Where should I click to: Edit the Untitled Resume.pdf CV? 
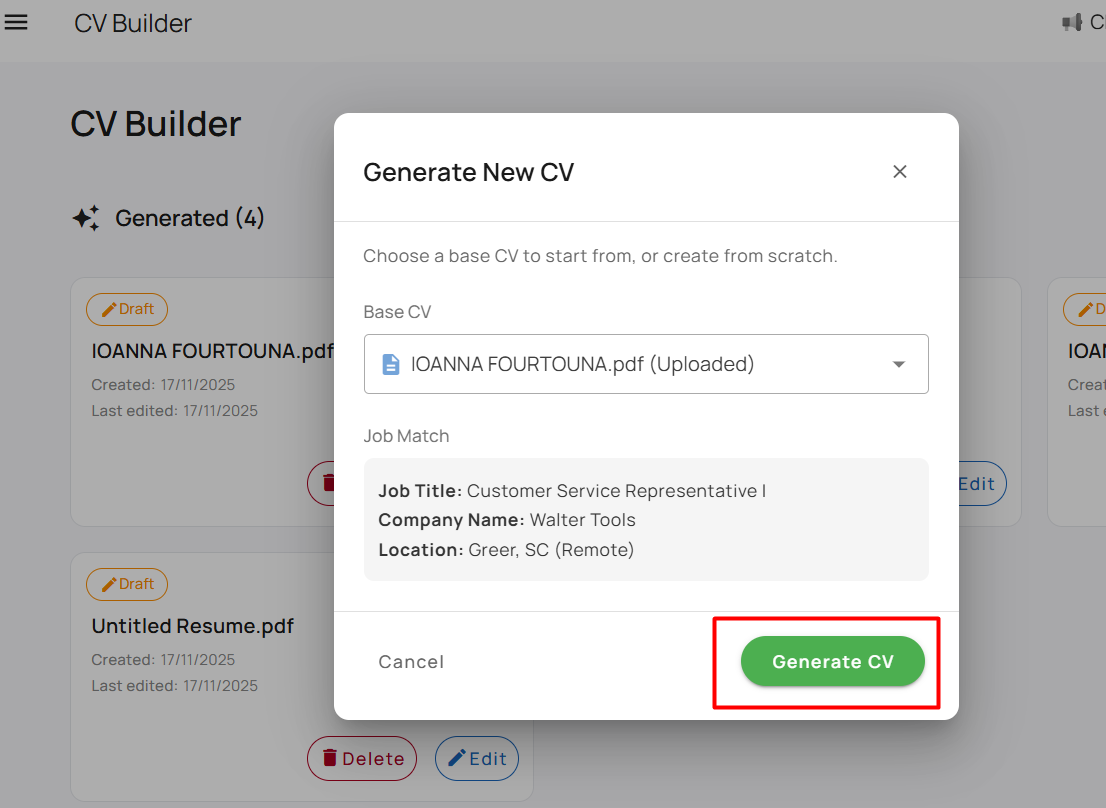(477, 759)
